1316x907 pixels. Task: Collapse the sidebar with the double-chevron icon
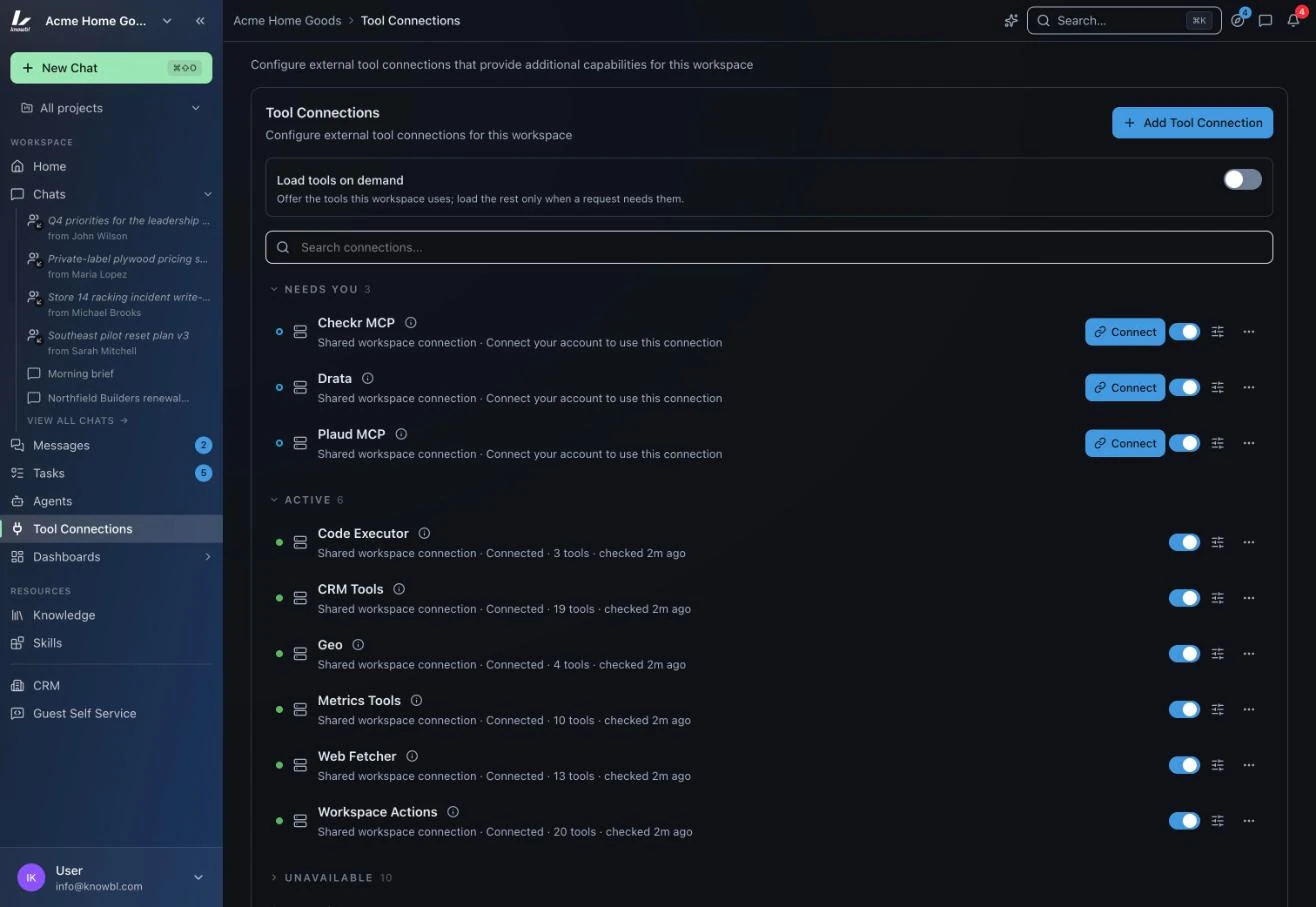tap(200, 21)
